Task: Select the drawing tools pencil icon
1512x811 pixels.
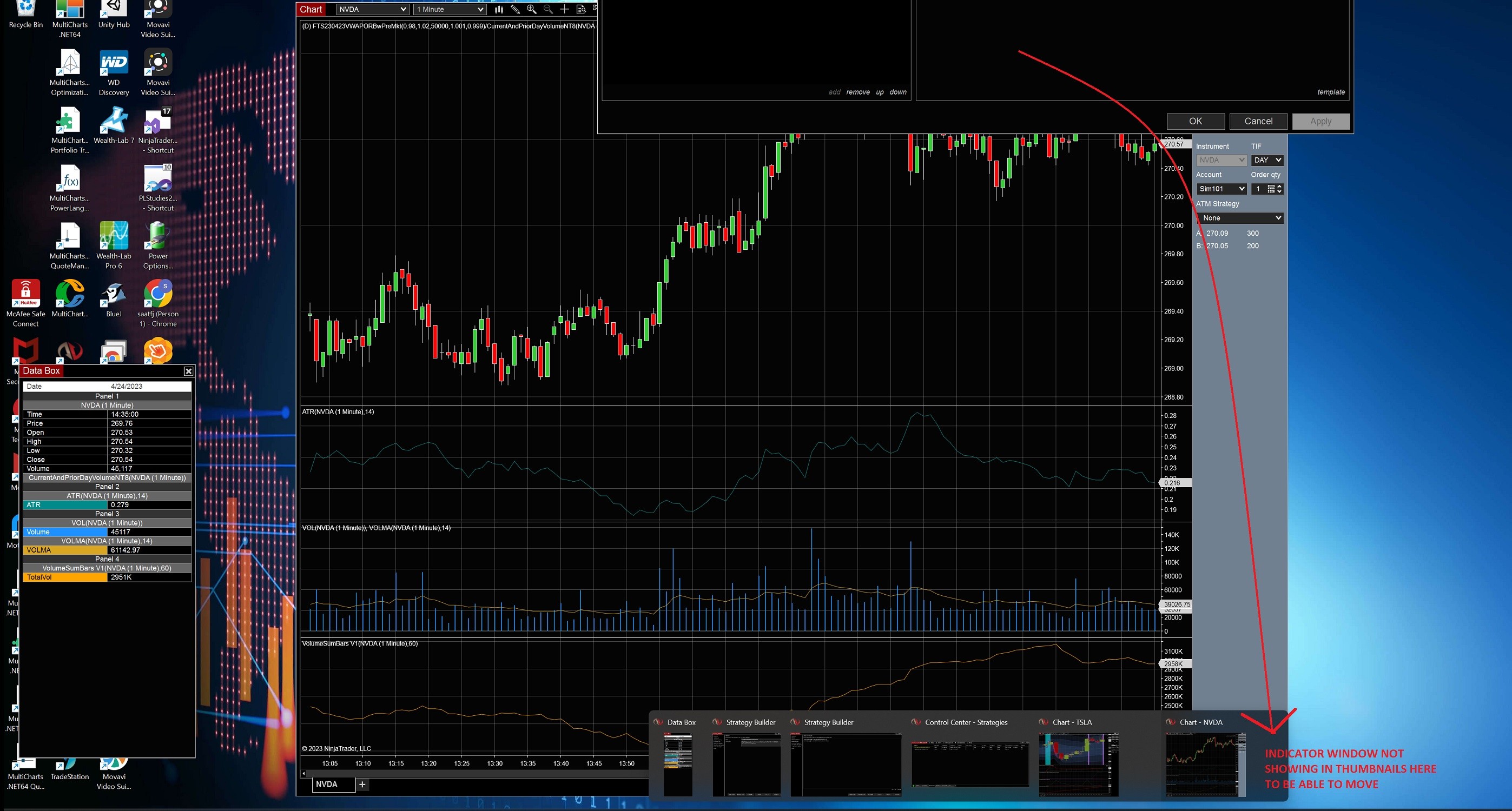Action: 516,9
